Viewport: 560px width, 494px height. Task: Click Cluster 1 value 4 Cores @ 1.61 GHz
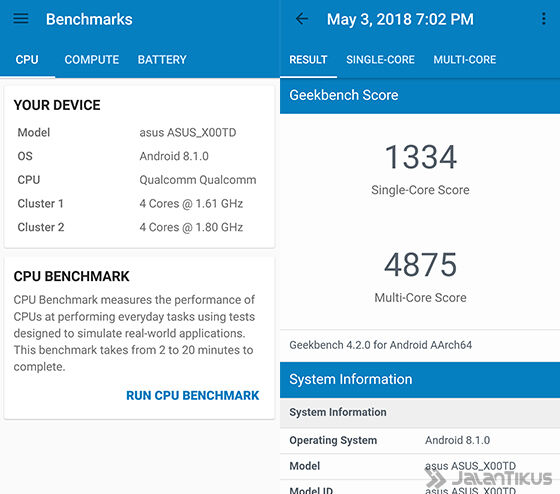tap(191, 204)
